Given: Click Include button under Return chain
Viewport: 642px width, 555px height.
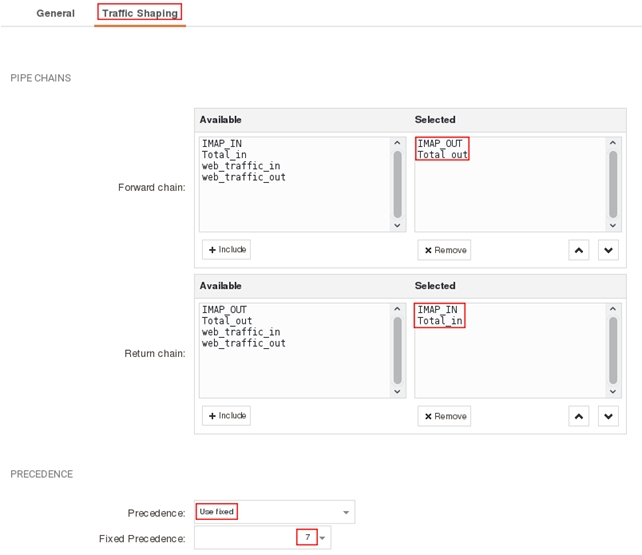Looking at the screenshot, I should point(226,416).
